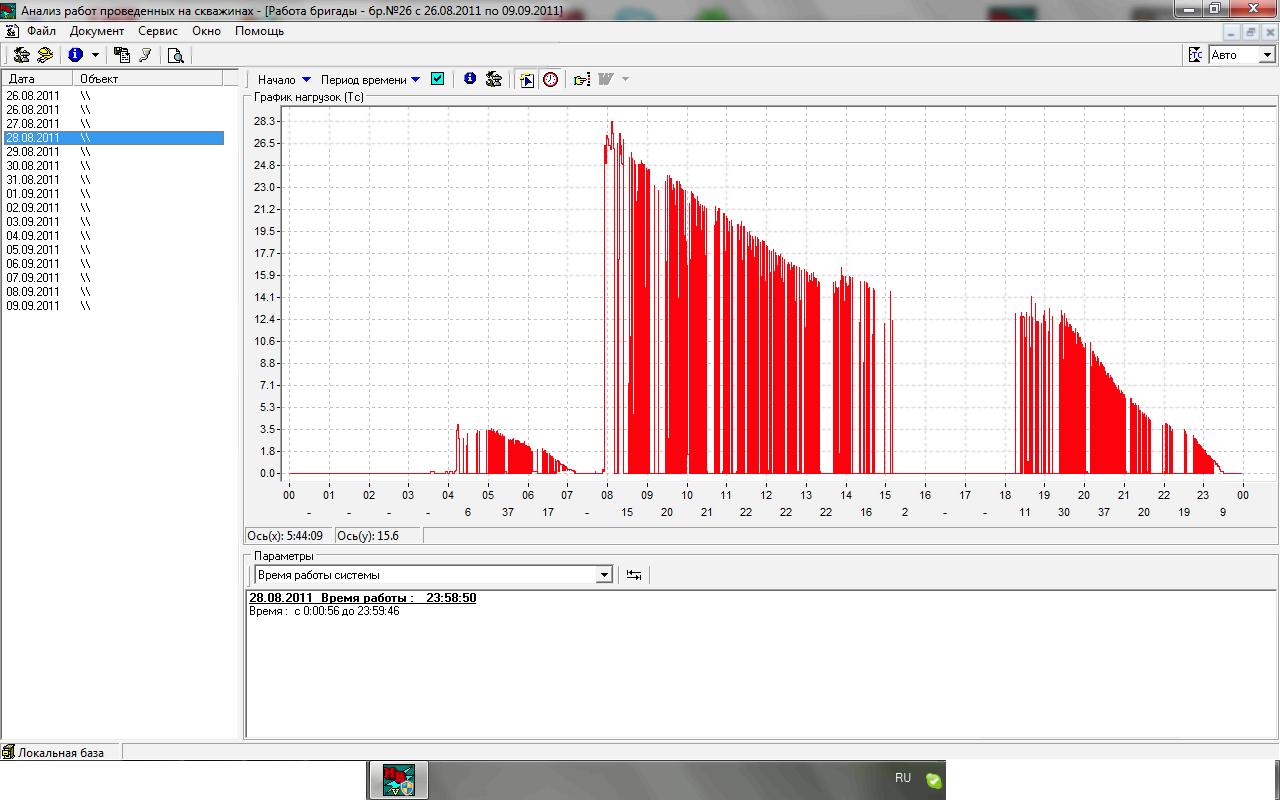Click the application icon left of Файл menu
1280x800 pixels.
coord(12,31)
